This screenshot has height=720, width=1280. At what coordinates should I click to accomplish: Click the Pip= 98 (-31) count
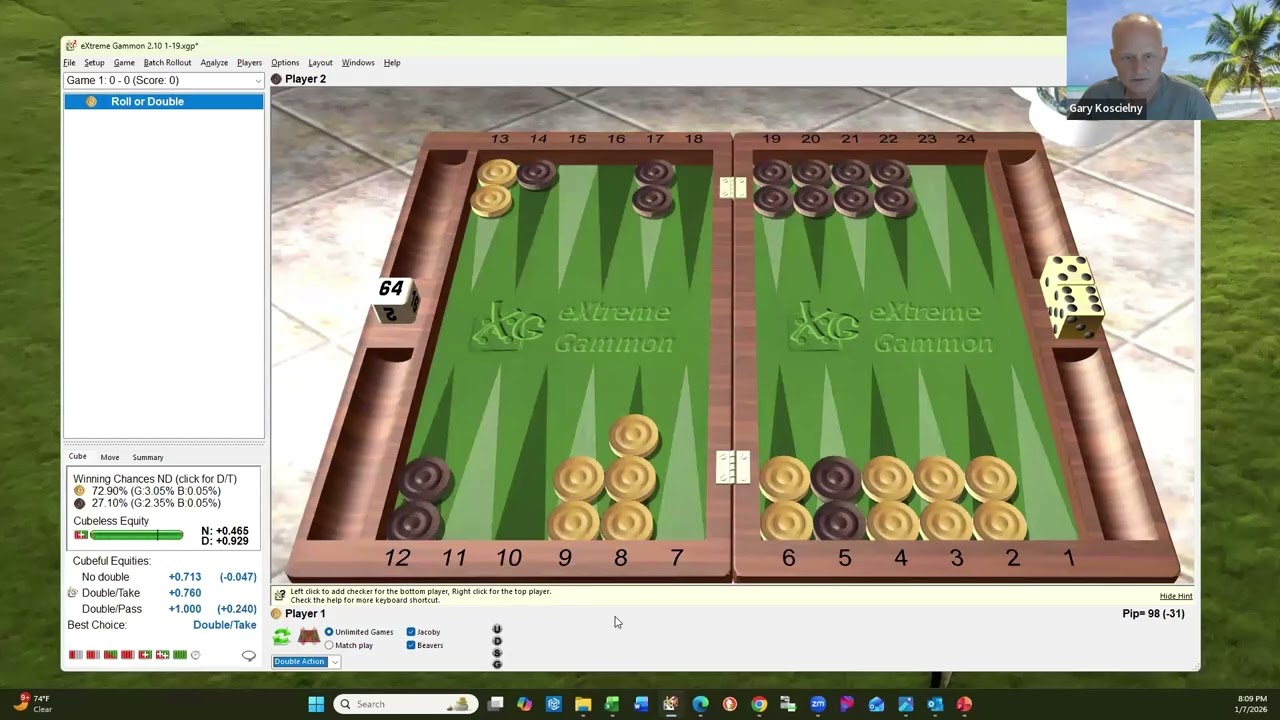click(x=1153, y=614)
